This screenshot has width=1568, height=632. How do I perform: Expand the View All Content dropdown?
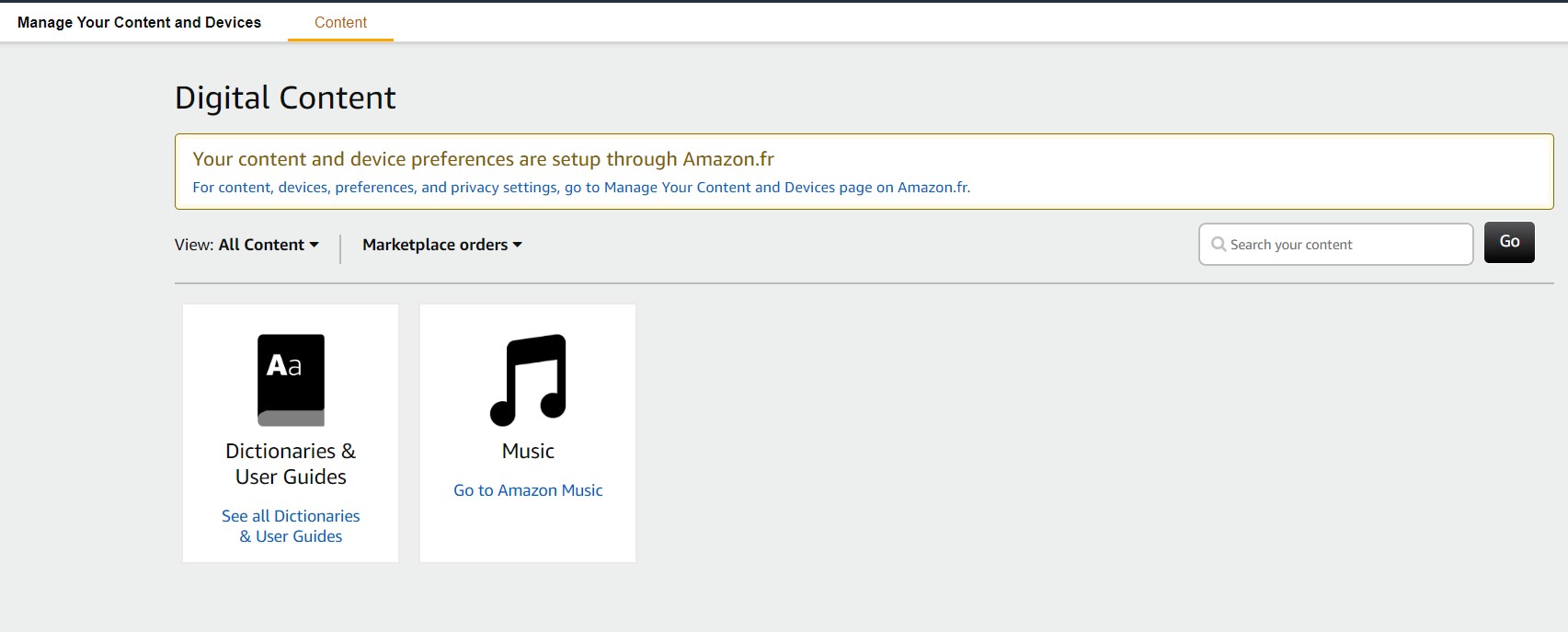[268, 245]
